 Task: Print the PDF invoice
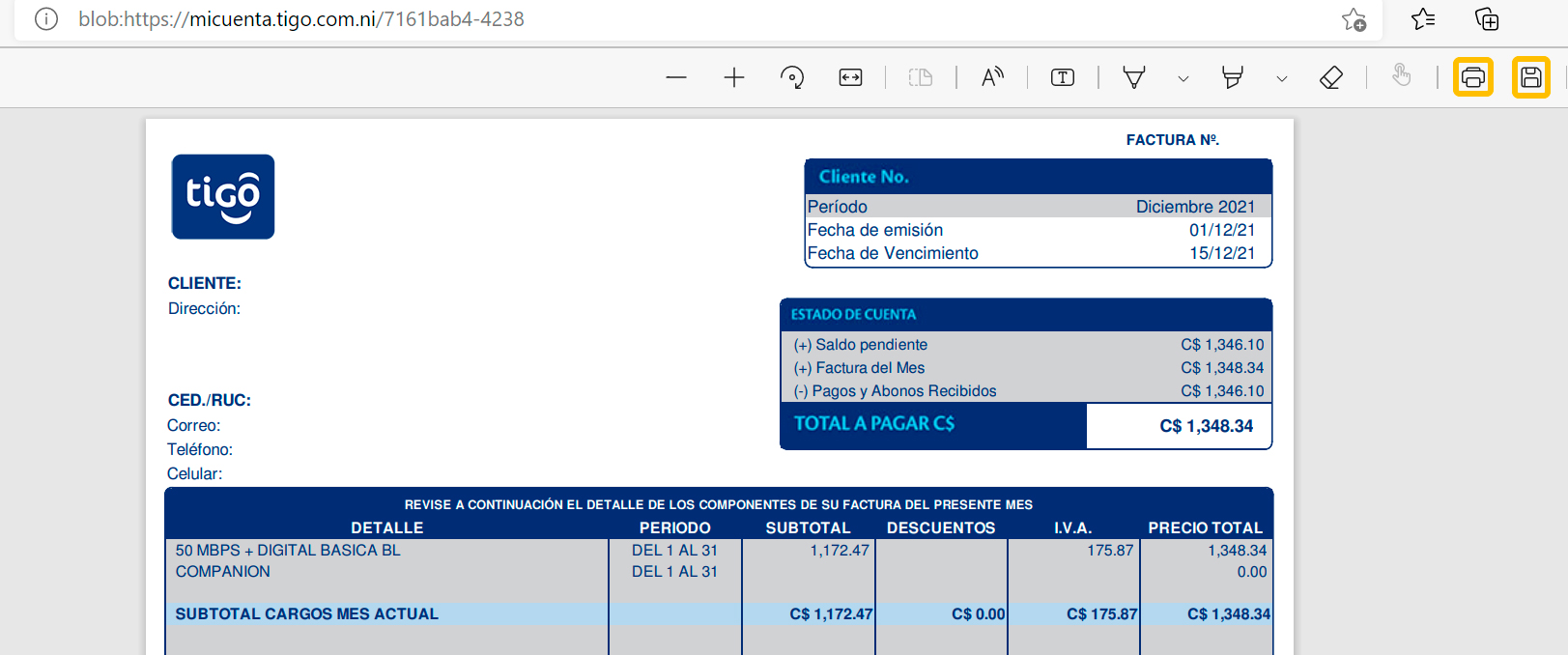[x=1473, y=77]
